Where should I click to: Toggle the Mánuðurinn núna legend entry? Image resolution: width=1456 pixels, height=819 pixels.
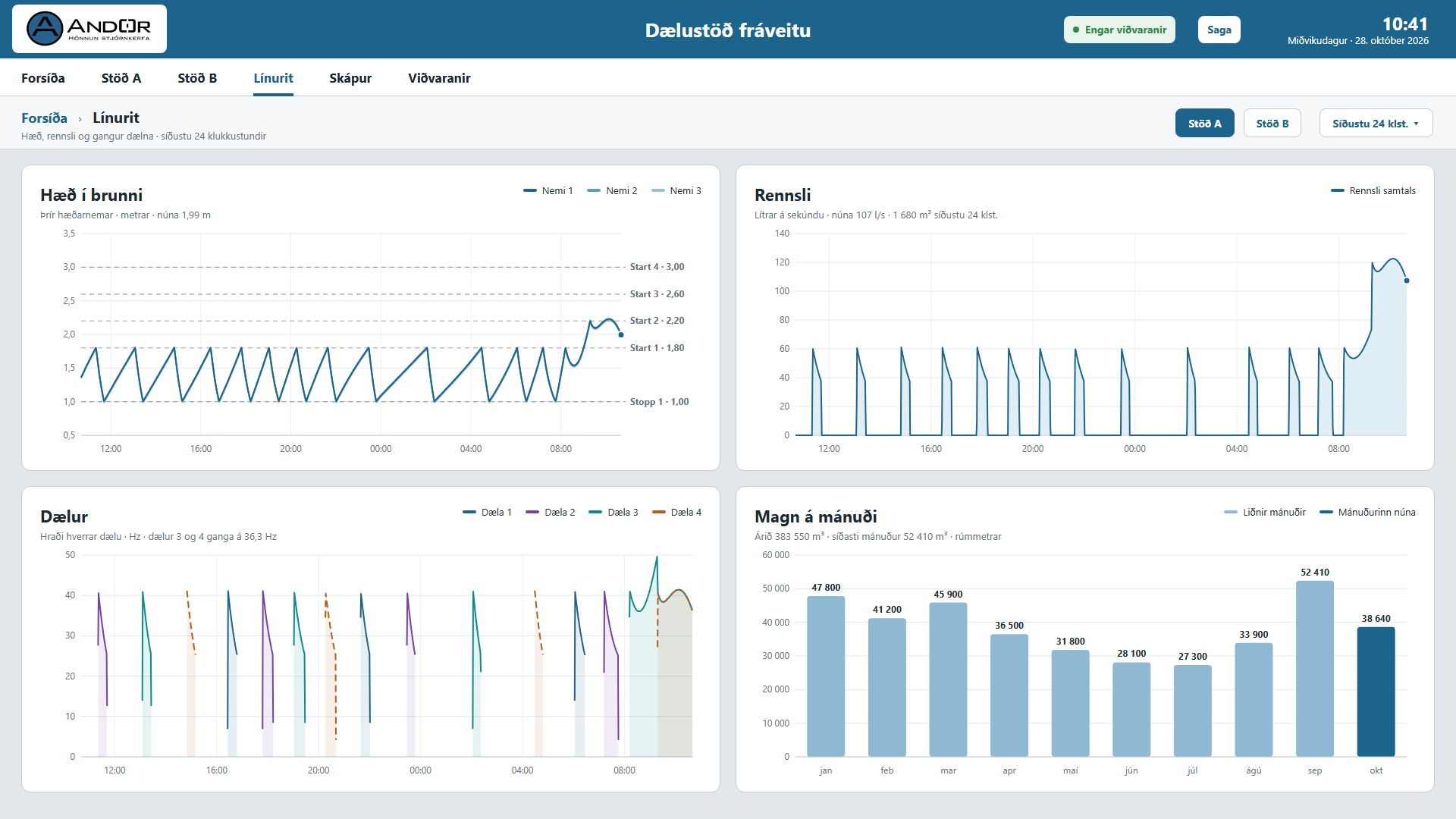pyautogui.click(x=1368, y=512)
